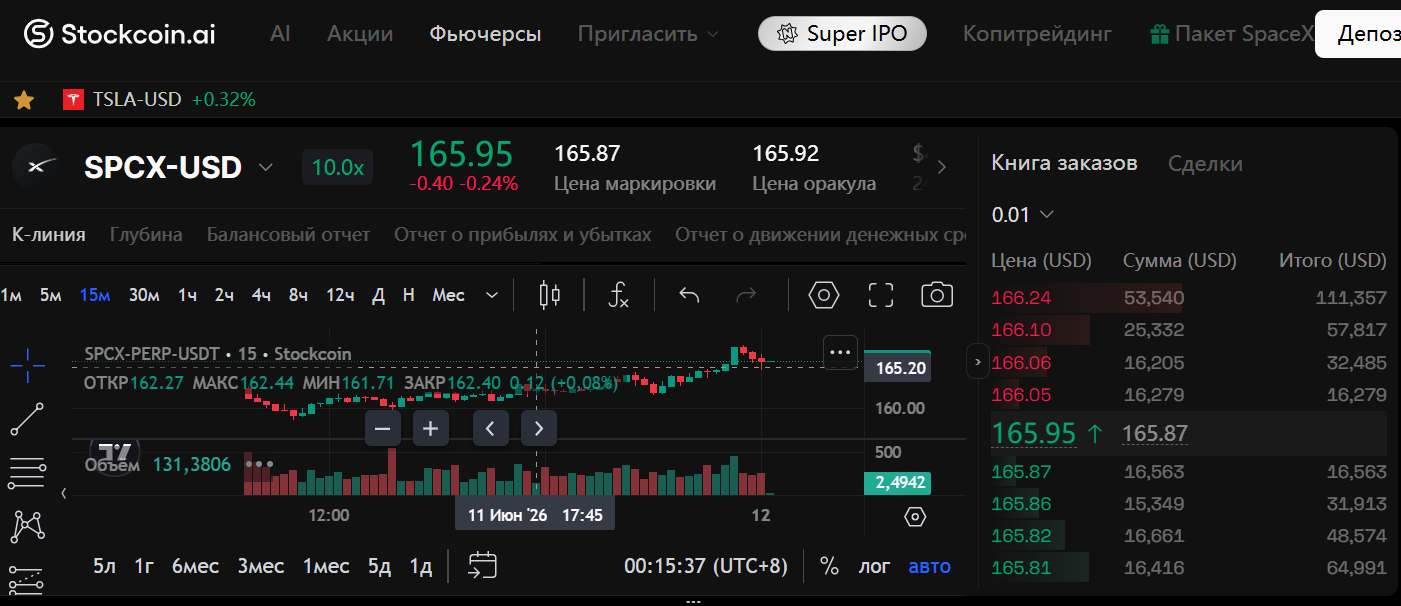Zoom in chart with plus button
Image resolution: width=1401 pixels, height=606 pixels.
[430, 429]
